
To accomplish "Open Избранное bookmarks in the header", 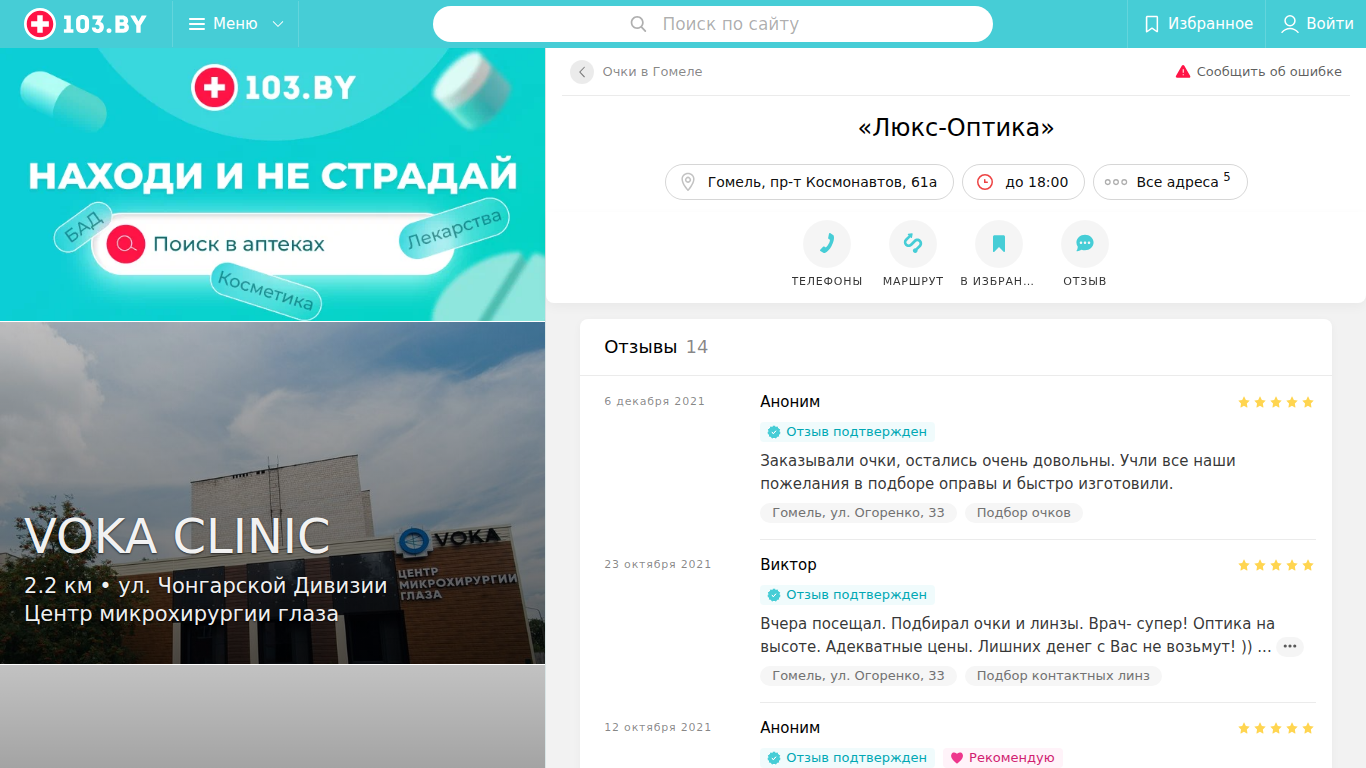I will tap(1198, 24).
